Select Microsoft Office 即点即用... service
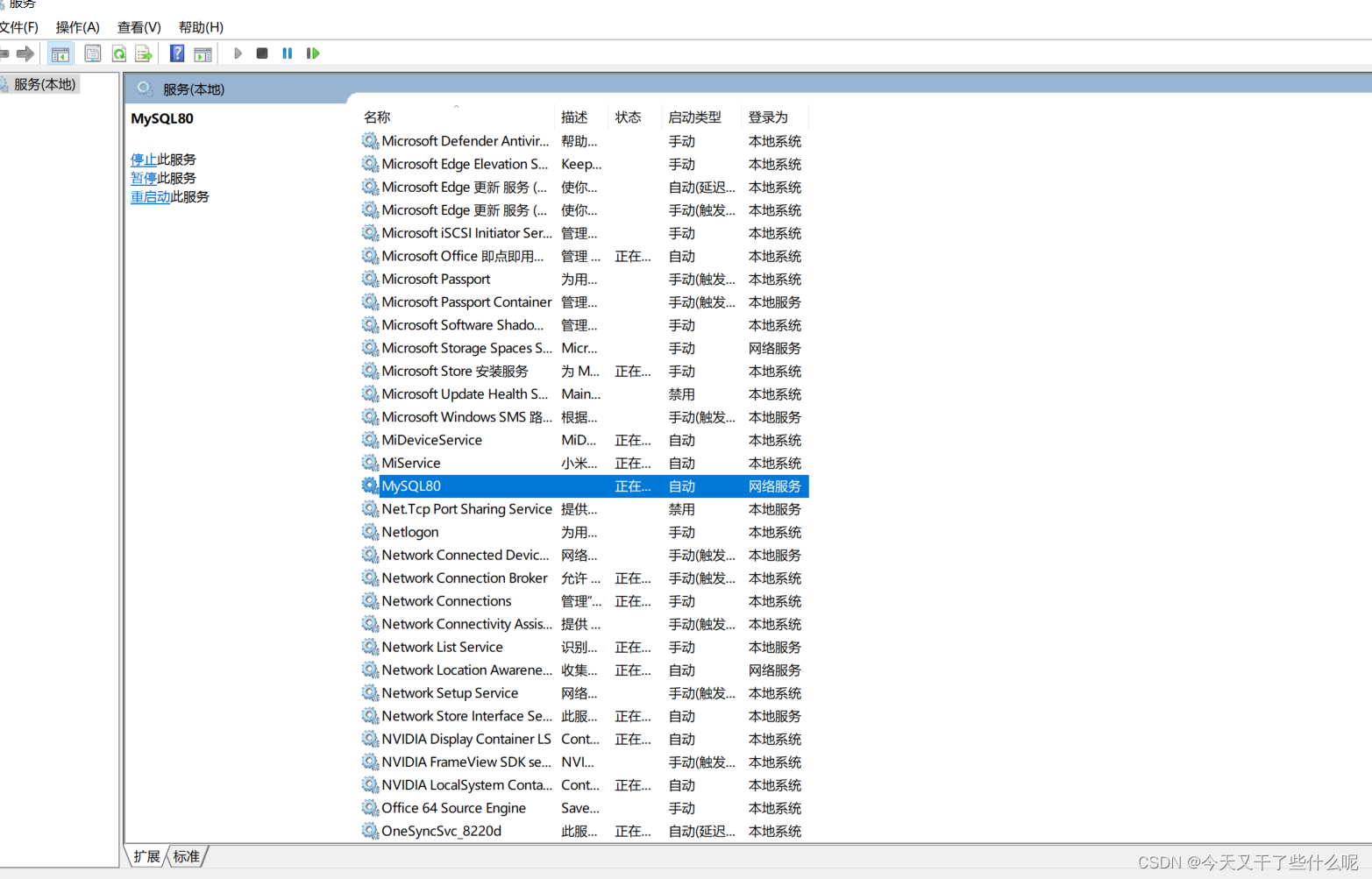 click(x=463, y=256)
